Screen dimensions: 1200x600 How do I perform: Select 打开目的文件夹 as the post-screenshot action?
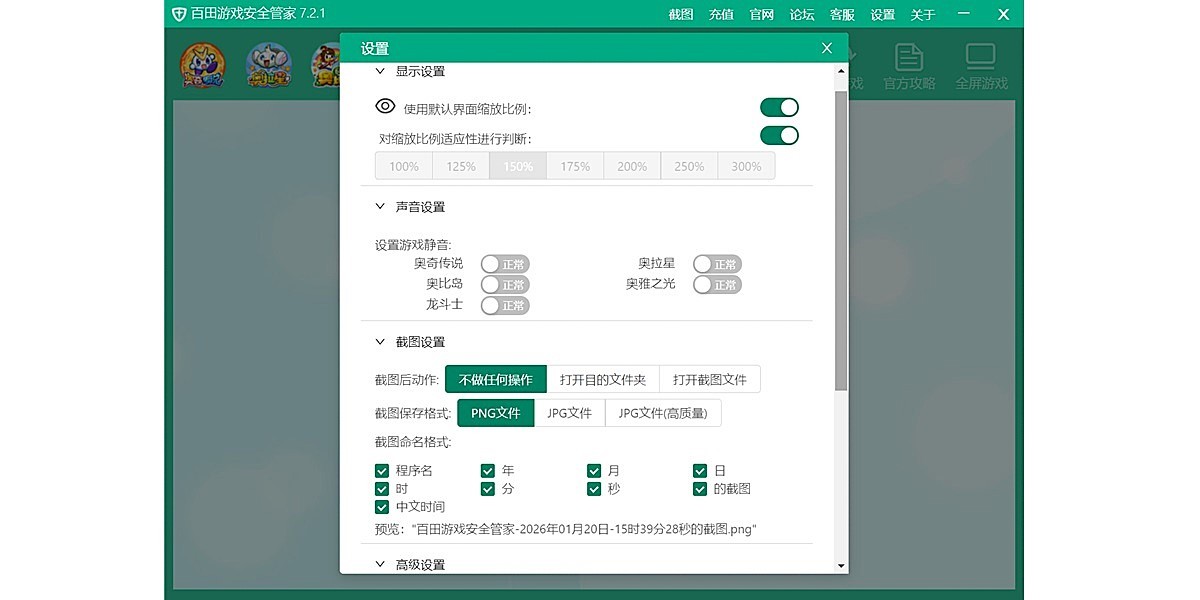coord(603,380)
